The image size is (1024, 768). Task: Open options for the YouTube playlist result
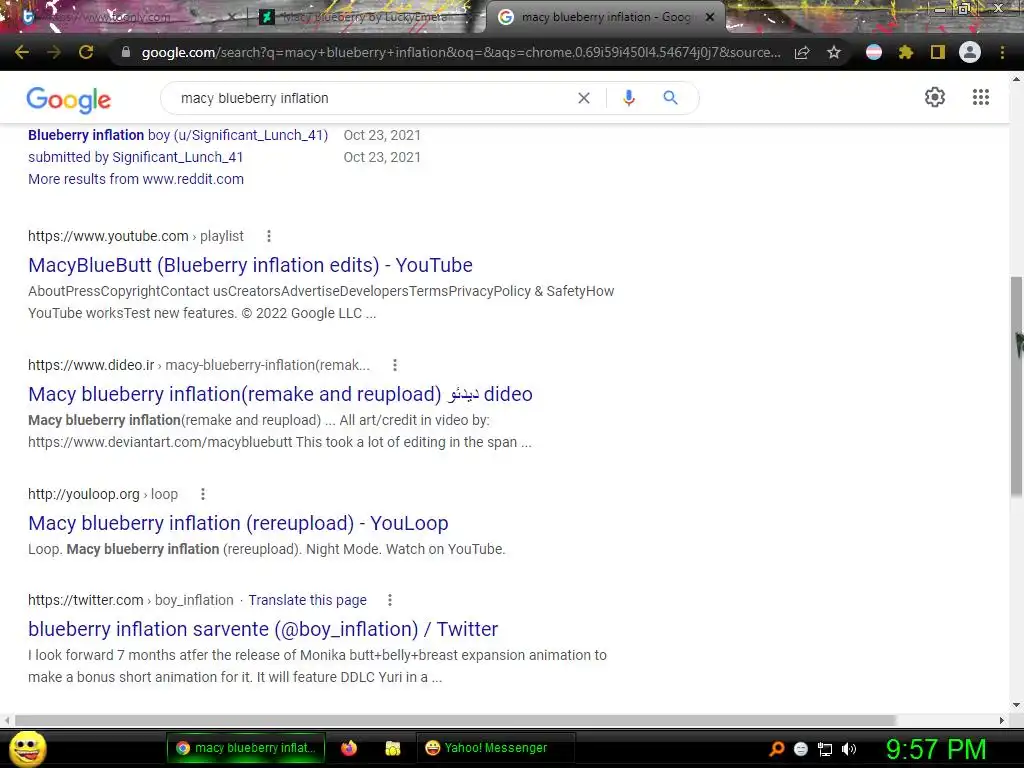269,236
